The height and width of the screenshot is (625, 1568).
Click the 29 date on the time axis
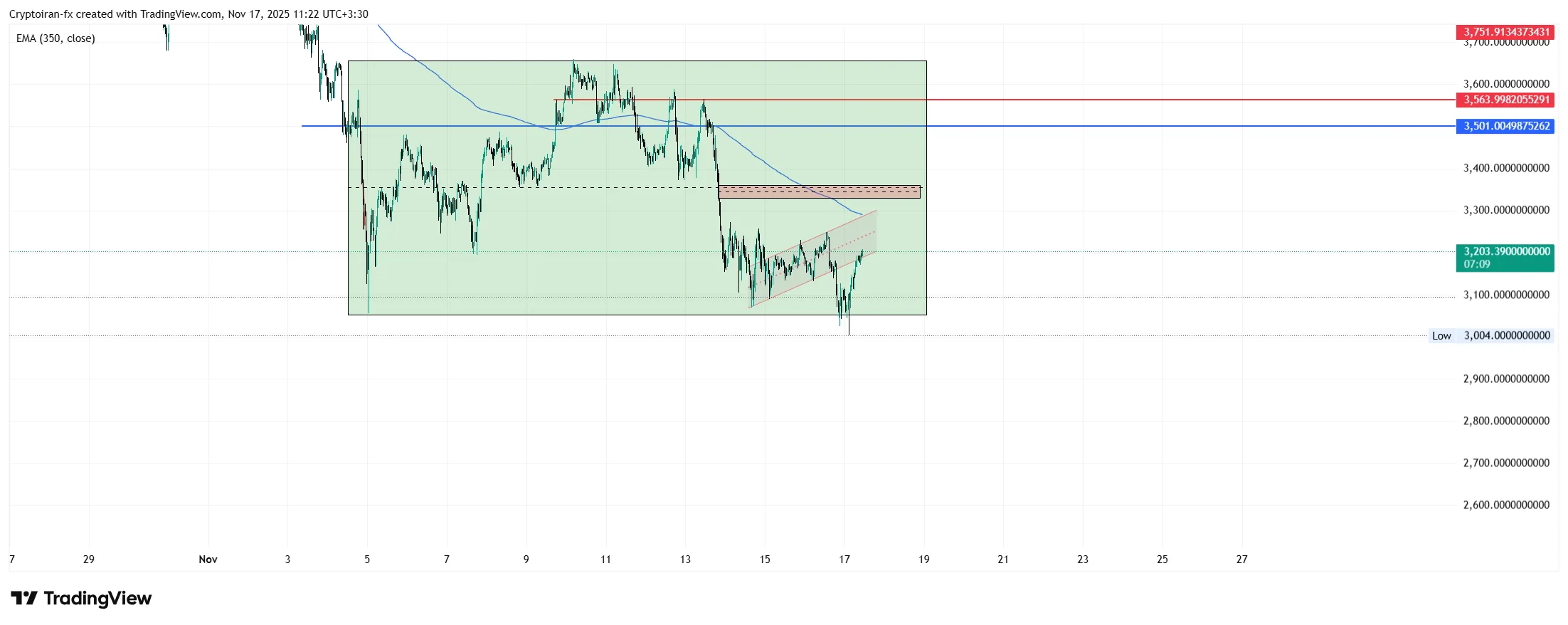pos(89,560)
